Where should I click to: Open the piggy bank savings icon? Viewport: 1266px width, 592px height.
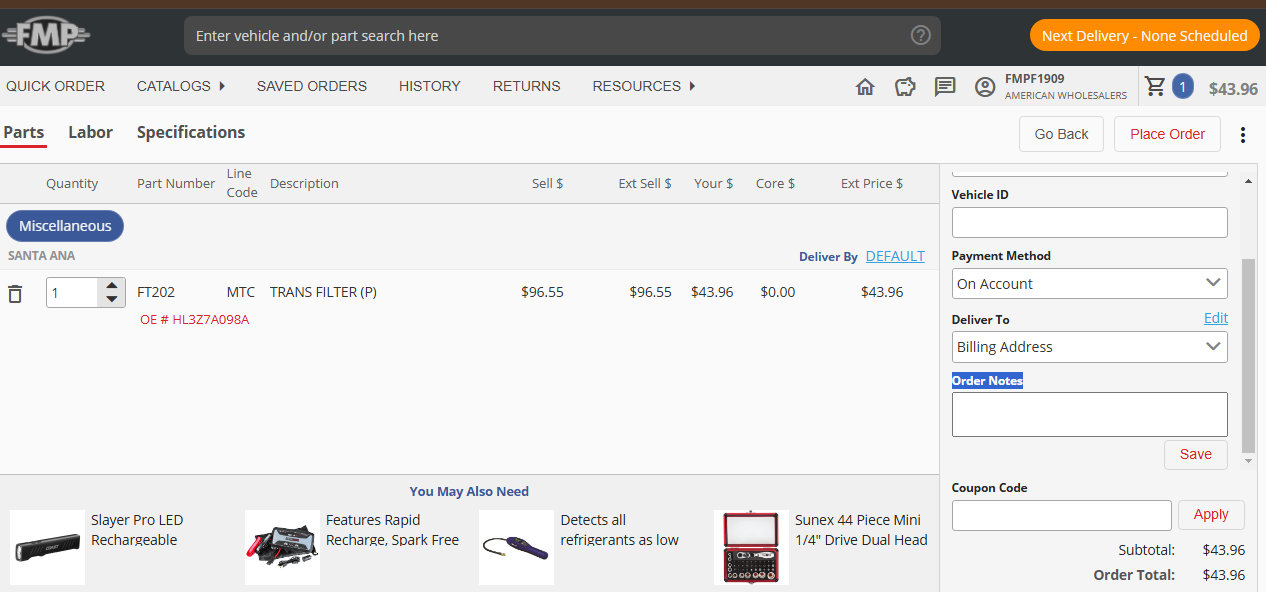click(905, 87)
